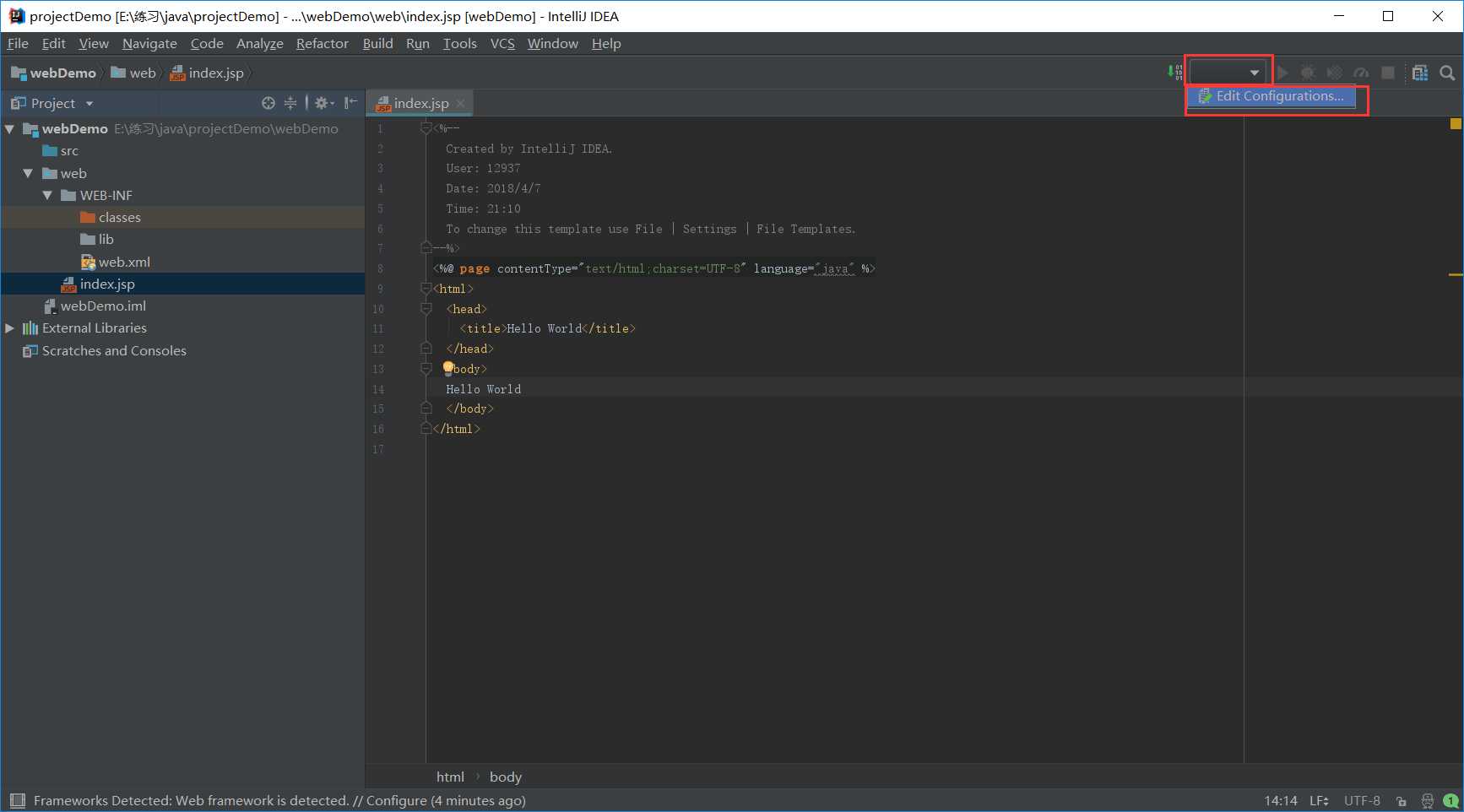Open the Tools menu
The height and width of the screenshot is (812, 1464).
[459, 44]
